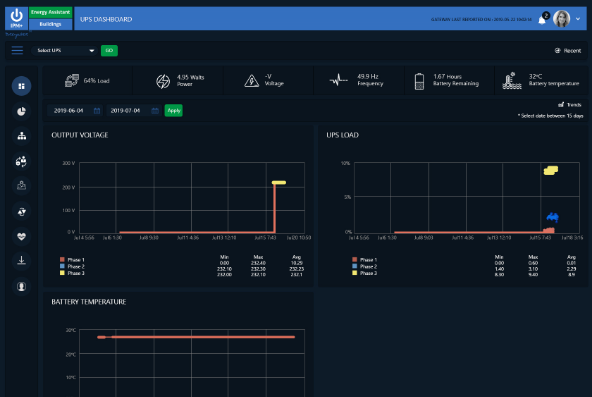Toggle Phase 2 blue swatch in Output Voltage legend
592x397 pixels.
[62, 266]
